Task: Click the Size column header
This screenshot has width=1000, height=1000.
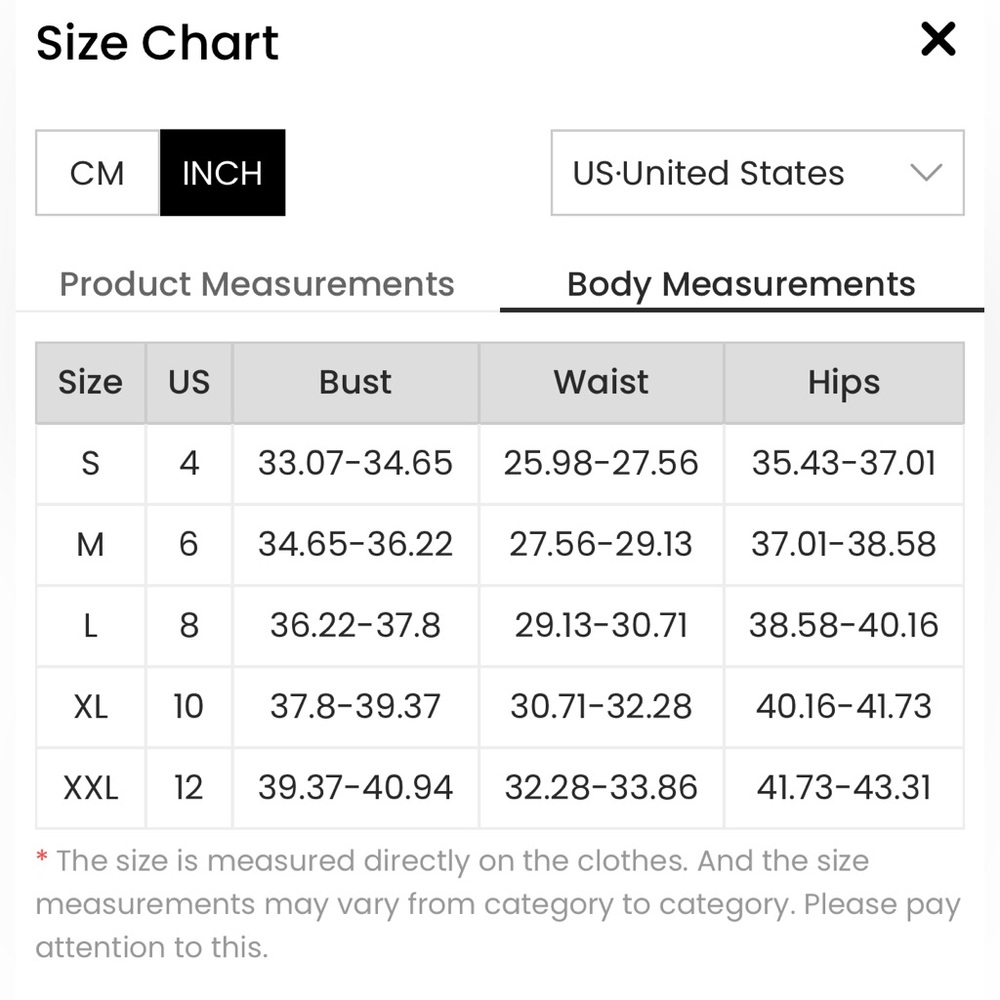Action: pyautogui.click(x=91, y=383)
